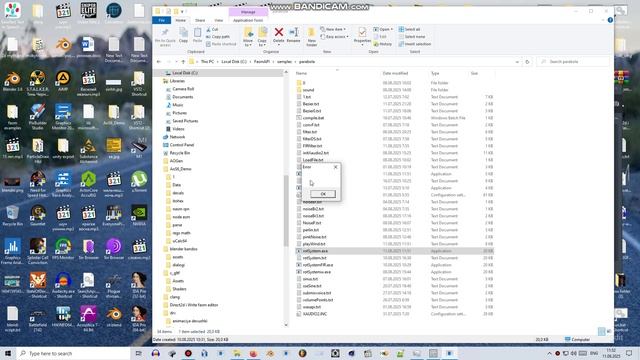Go back using the Back arrow
The width and height of the screenshot is (640, 360).
point(159,62)
